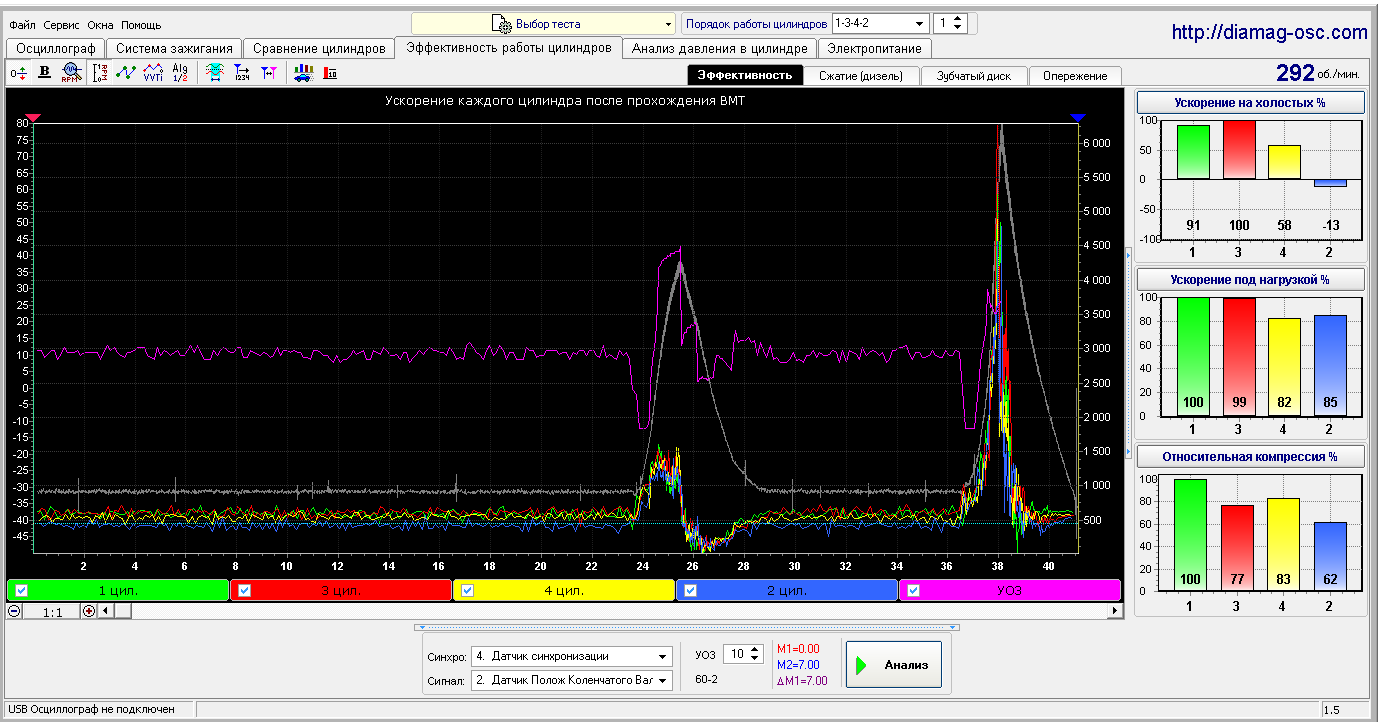Click the 60-2 disk type label
Screen dimensions: 1382x722
[709, 680]
